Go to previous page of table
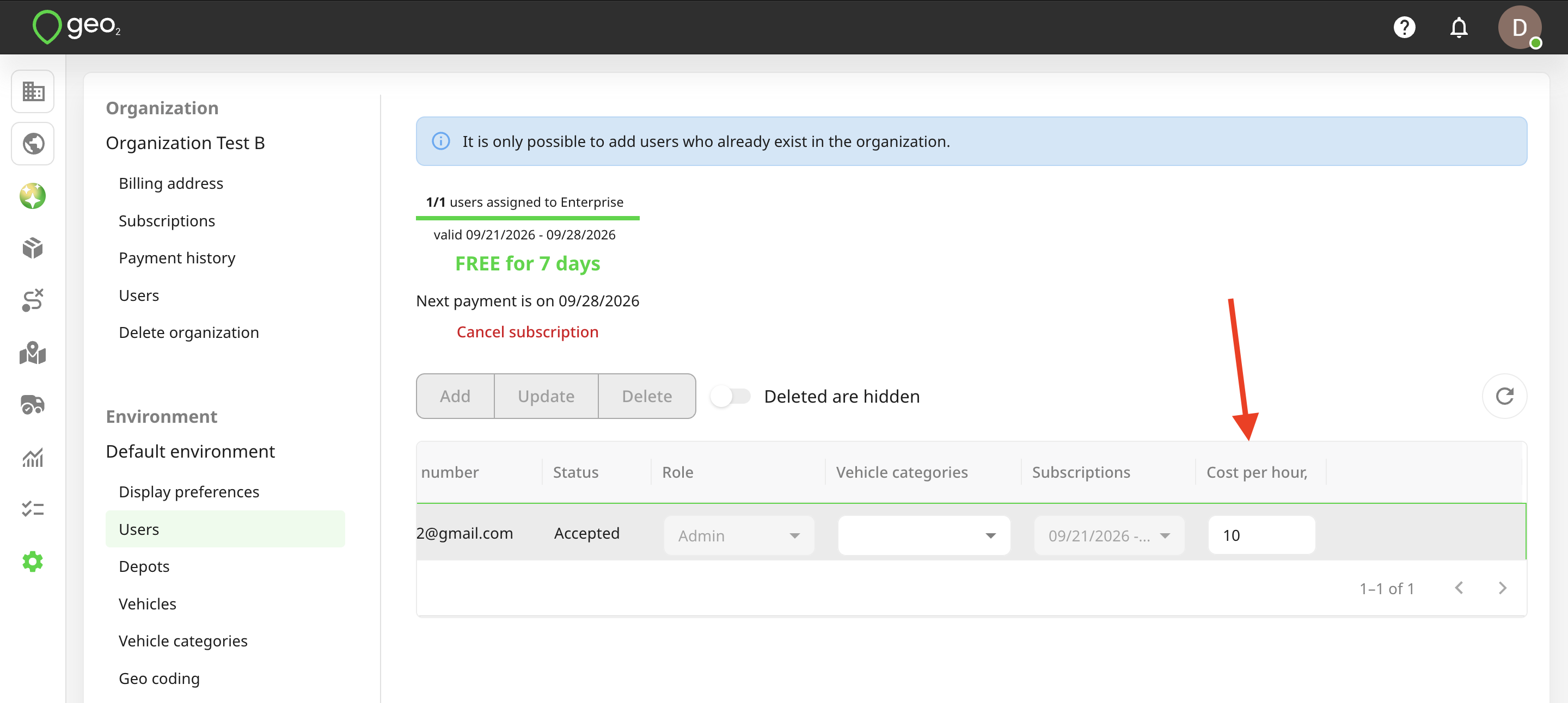 1459,588
